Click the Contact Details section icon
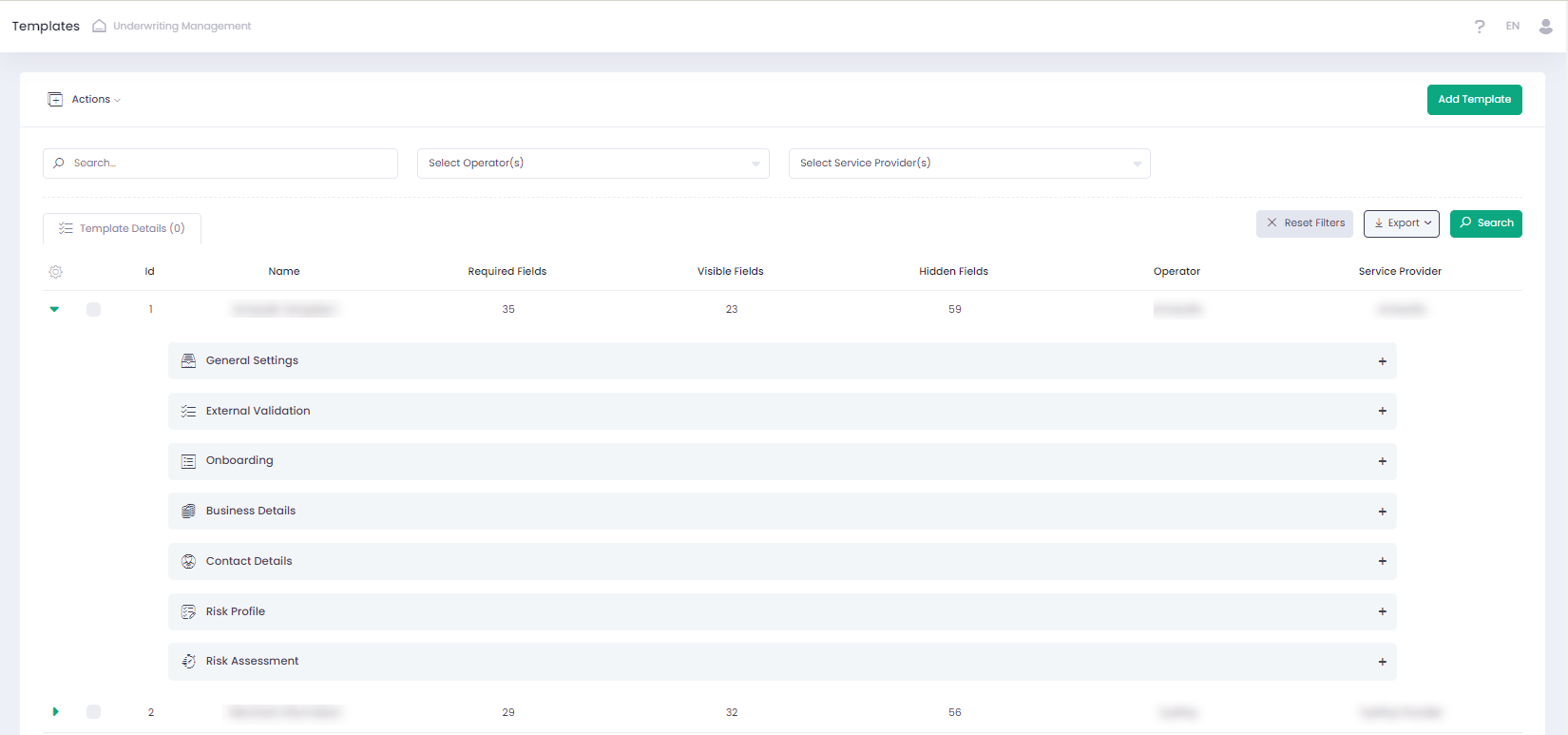Viewport: 1568px width, 735px height. 188,562
